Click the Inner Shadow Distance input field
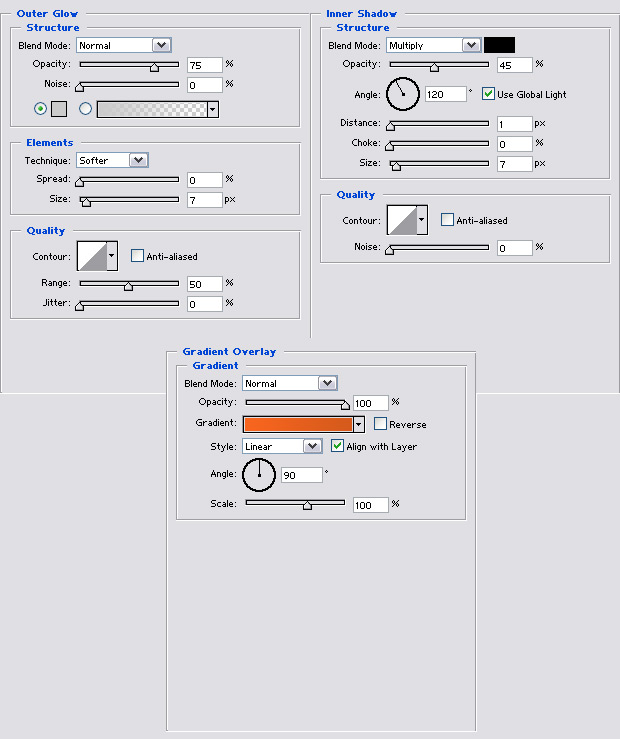This screenshot has width=620, height=739. click(x=514, y=124)
